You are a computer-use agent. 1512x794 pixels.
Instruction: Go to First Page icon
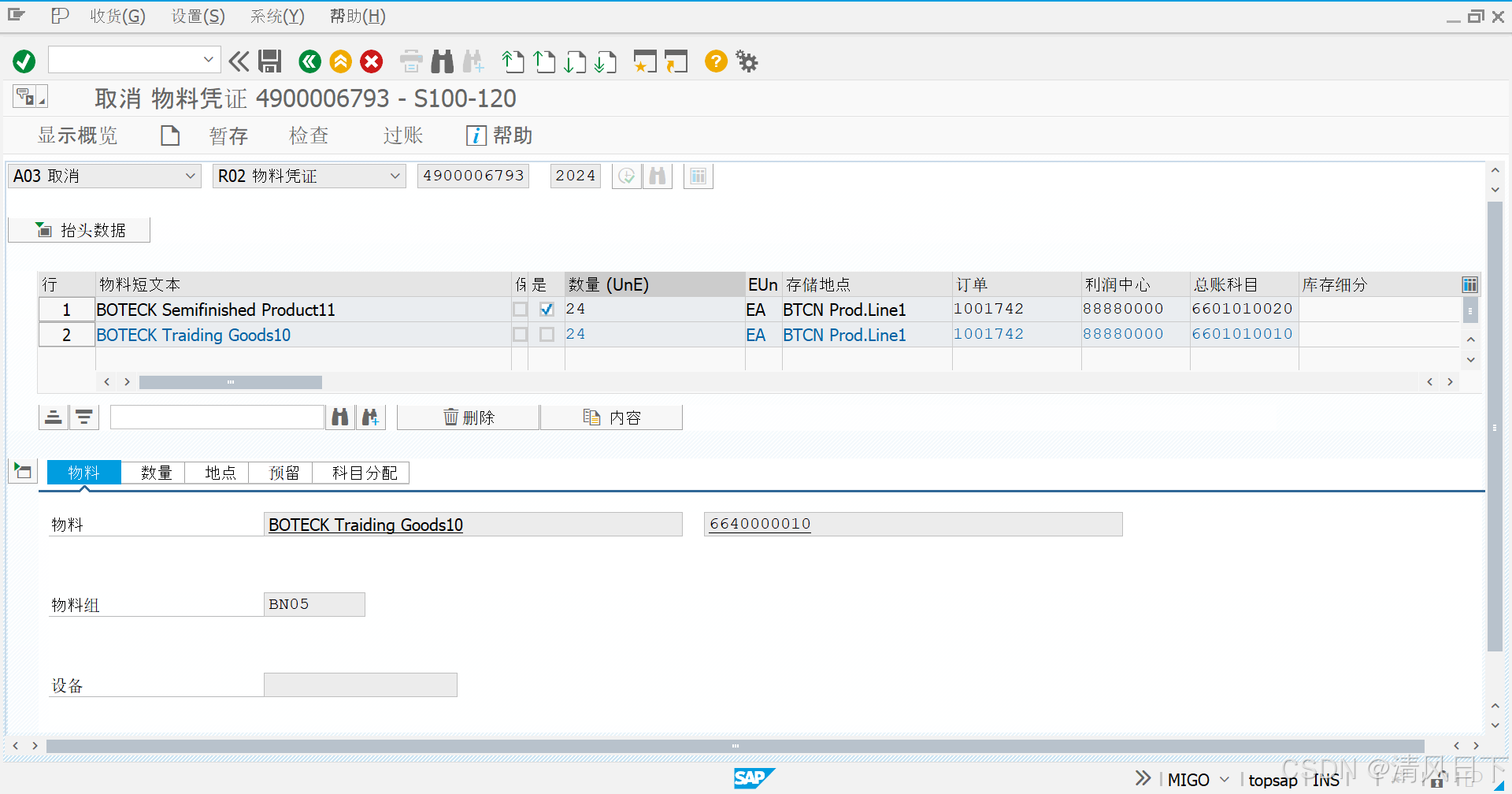click(x=513, y=61)
